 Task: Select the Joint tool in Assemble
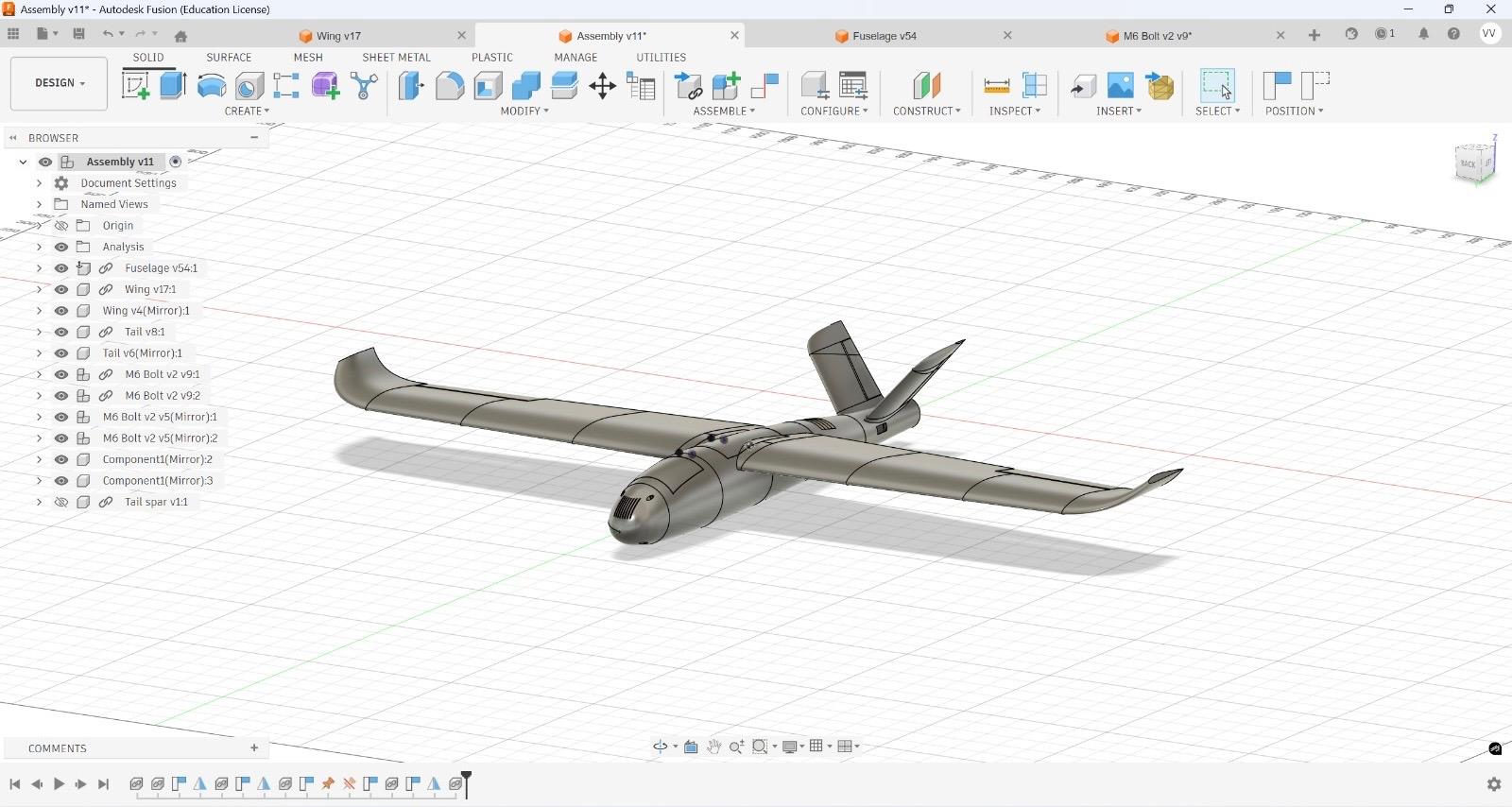click(x=765, y=86)
